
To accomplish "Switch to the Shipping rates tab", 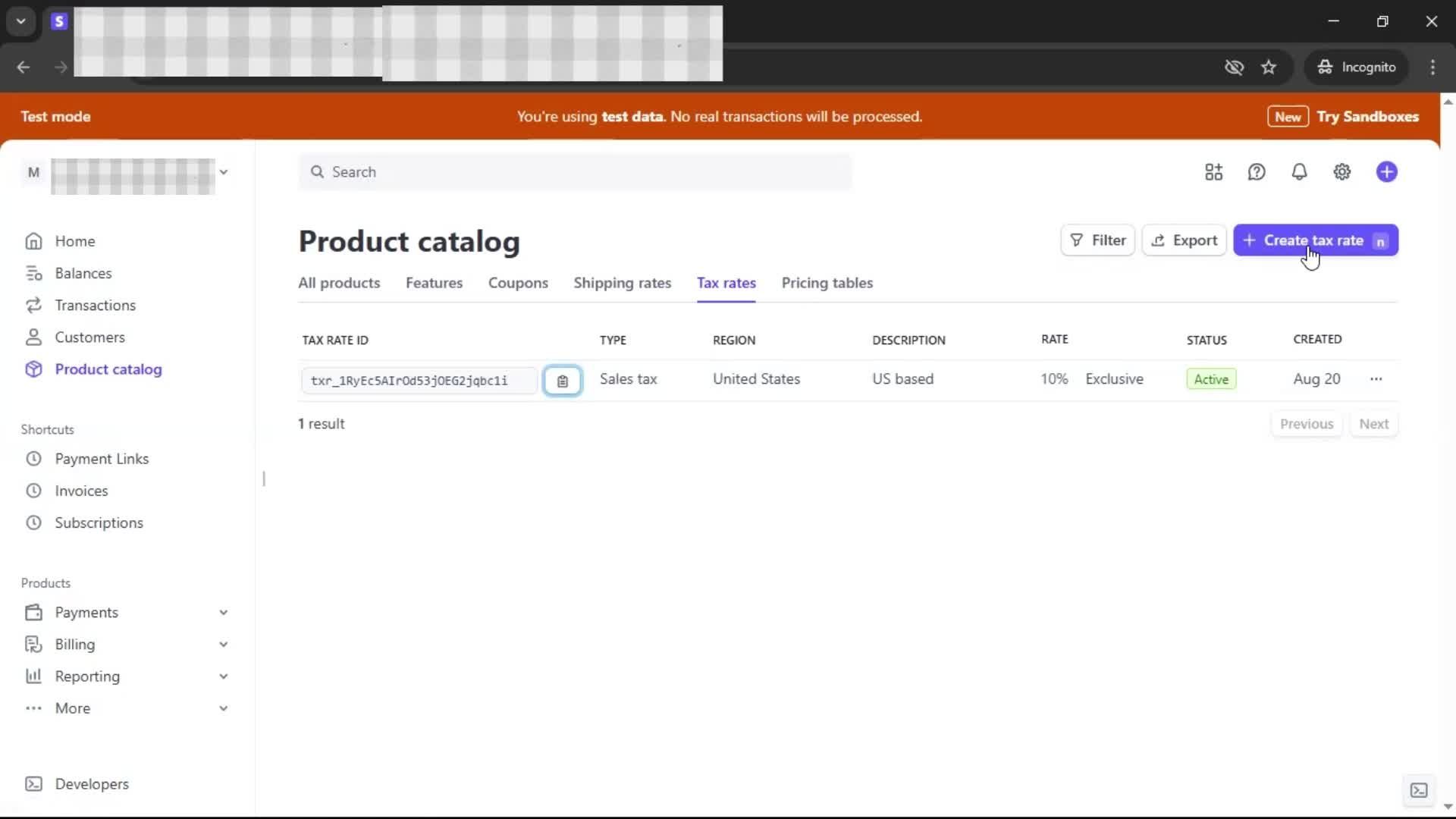I will [x=622, y=283].
